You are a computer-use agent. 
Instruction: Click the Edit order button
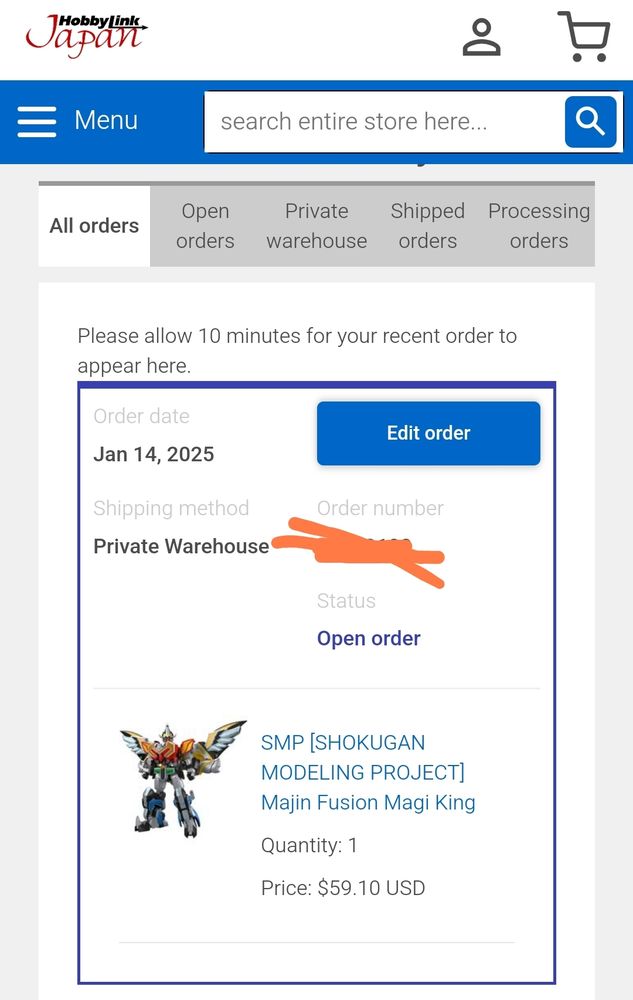pos(428,433)
